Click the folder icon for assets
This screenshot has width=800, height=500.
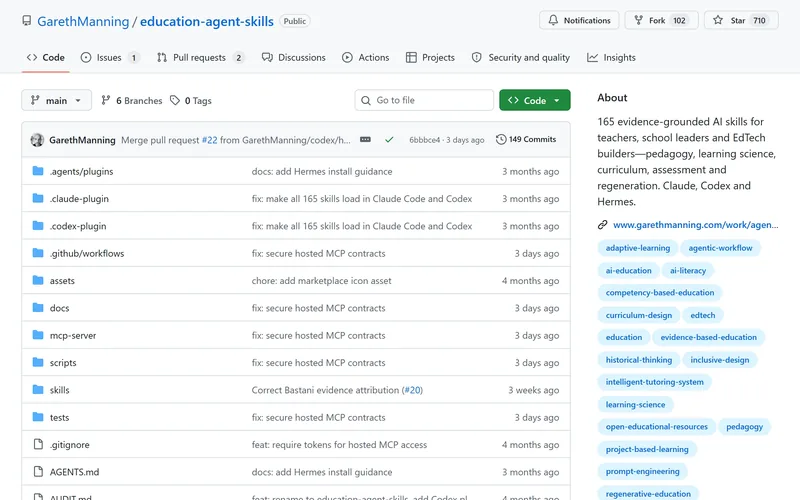tap(38, 280)
